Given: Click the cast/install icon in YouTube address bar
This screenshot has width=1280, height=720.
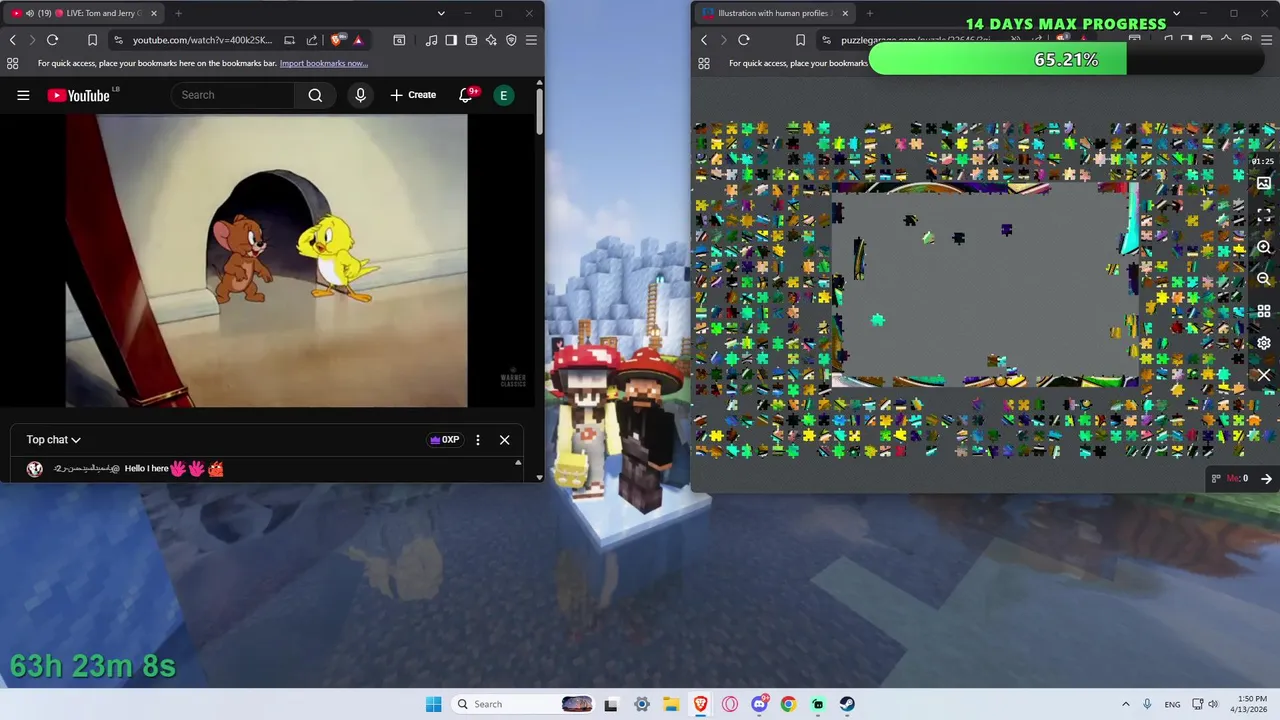Looking at the screenshot, I should coord(289,40).
